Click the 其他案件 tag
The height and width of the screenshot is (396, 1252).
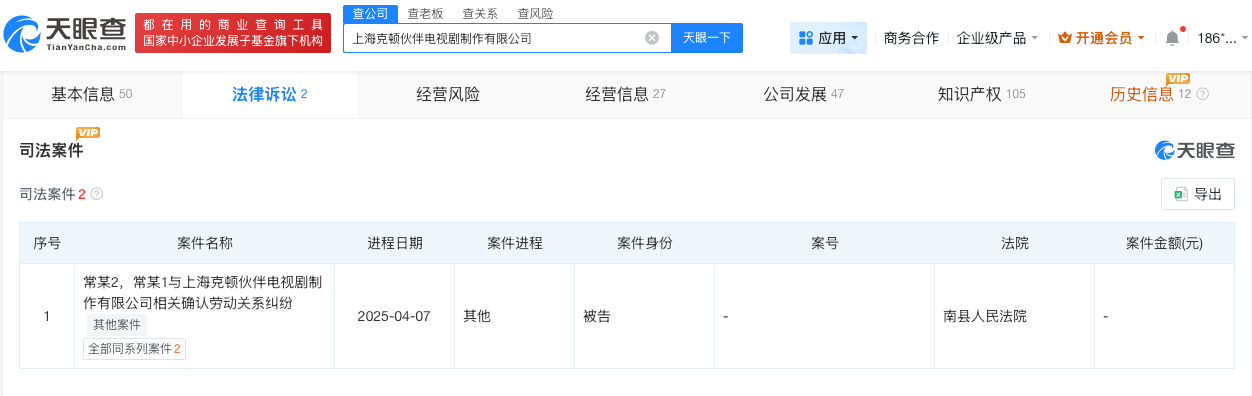click(x=117, y=324)
